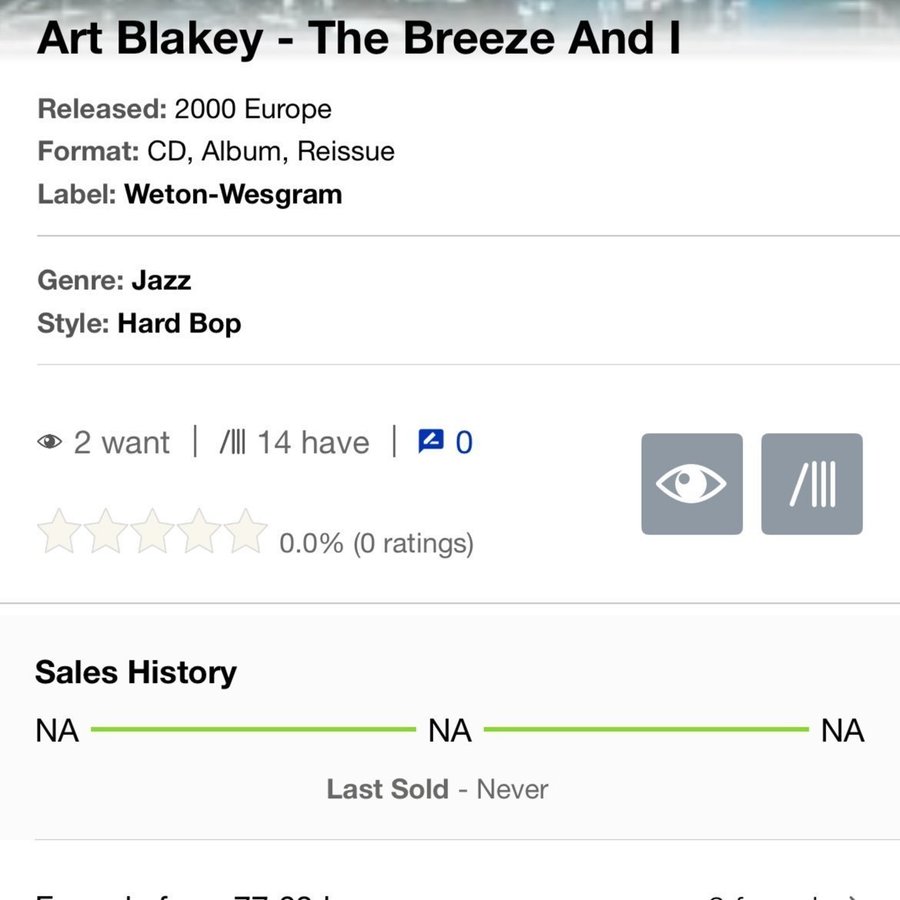Click the blue review count number
This screenshot has height=900, width=900.
coord(464,442)
